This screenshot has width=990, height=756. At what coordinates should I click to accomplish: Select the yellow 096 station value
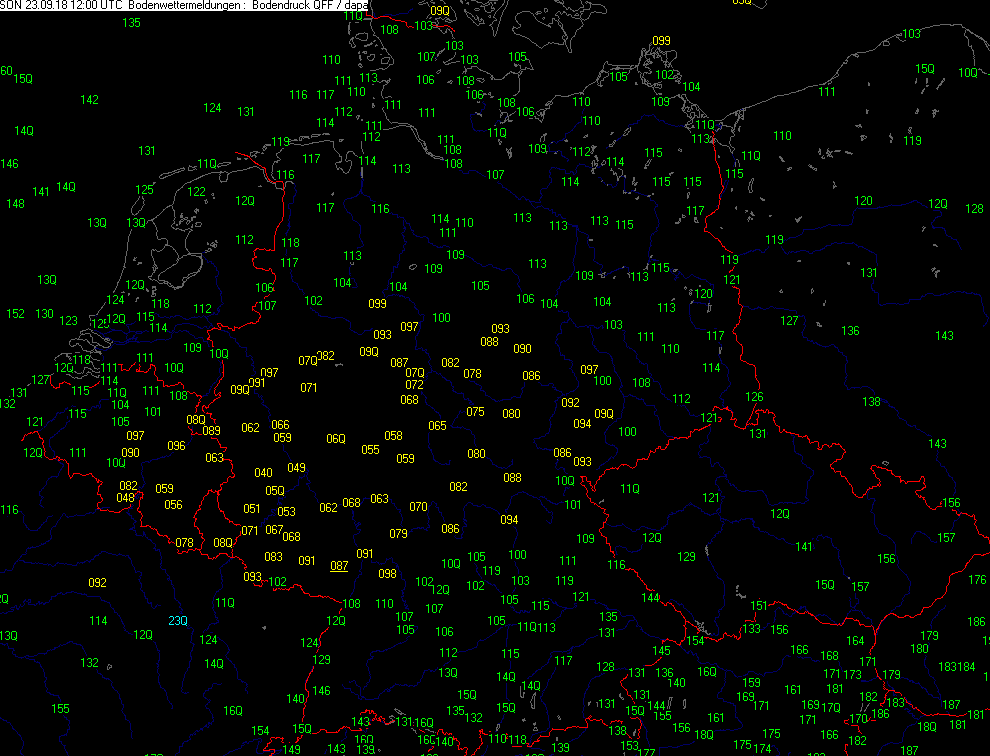176,446
